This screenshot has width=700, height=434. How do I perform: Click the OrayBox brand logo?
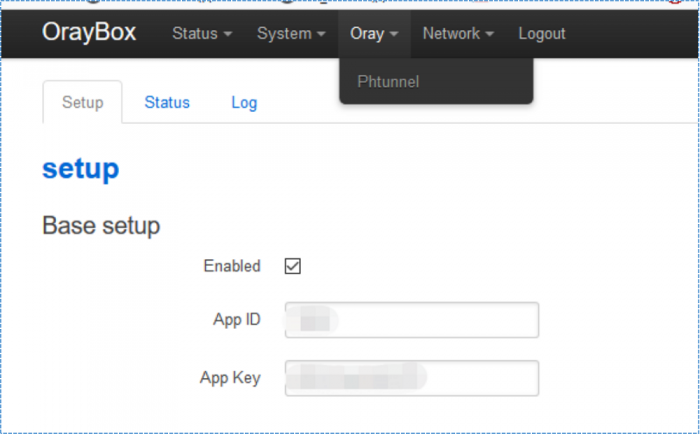pyautogui.click(x=89, y=32)
